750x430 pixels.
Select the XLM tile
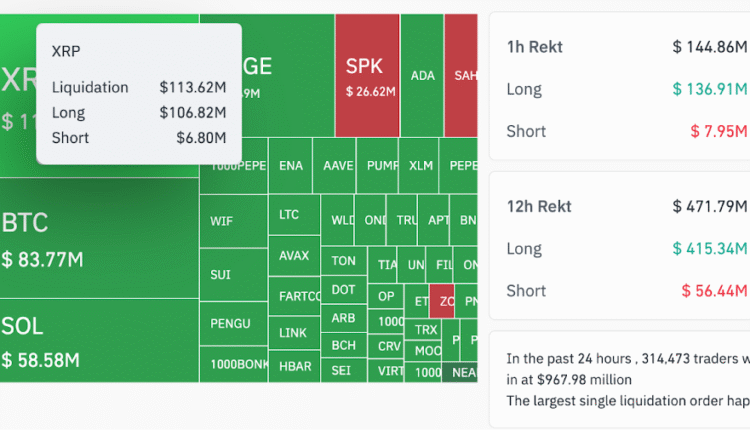point(420,165)
